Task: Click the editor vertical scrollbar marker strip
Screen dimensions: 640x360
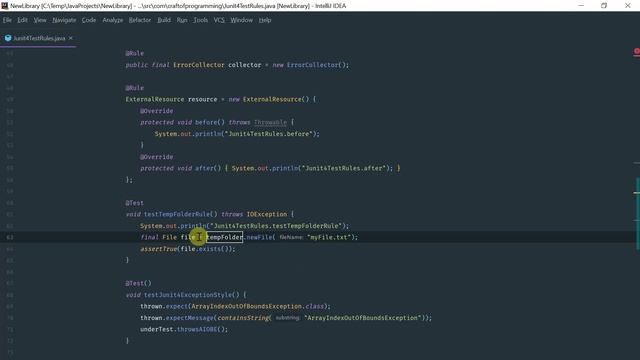Action: point(637,204)
